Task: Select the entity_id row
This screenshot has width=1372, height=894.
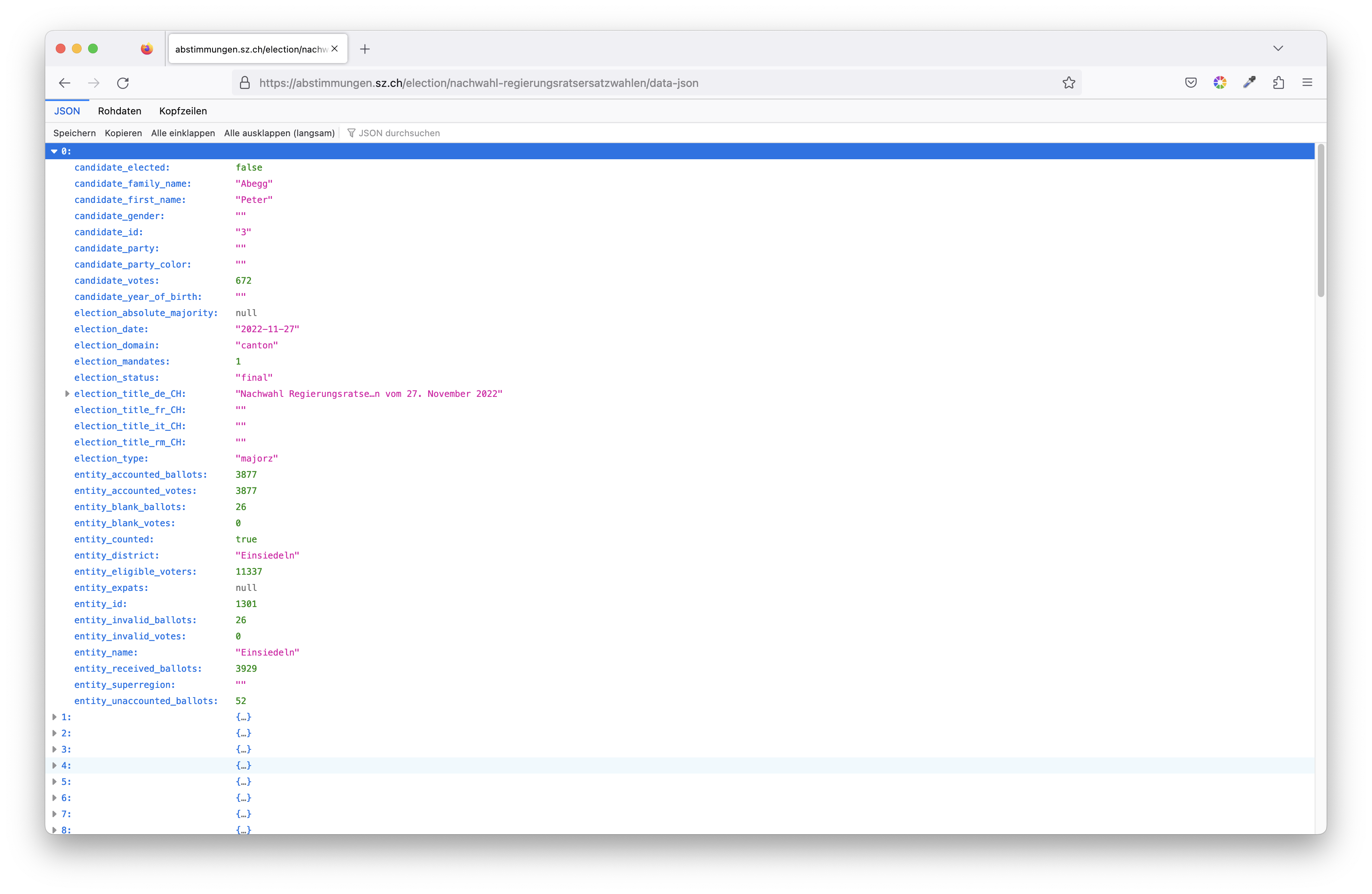Action: pos(680,604)
